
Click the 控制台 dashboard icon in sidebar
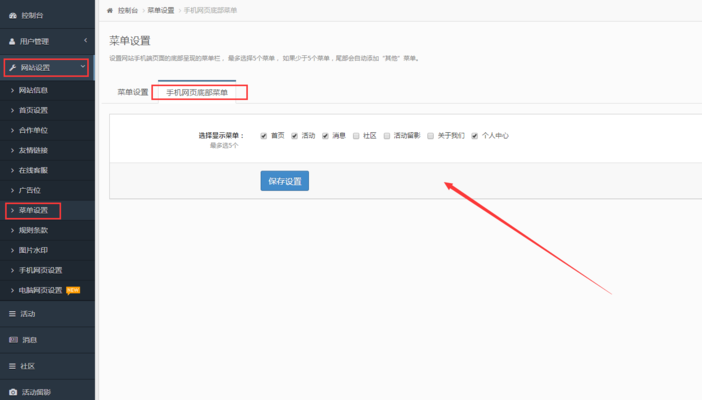point(12,16)
